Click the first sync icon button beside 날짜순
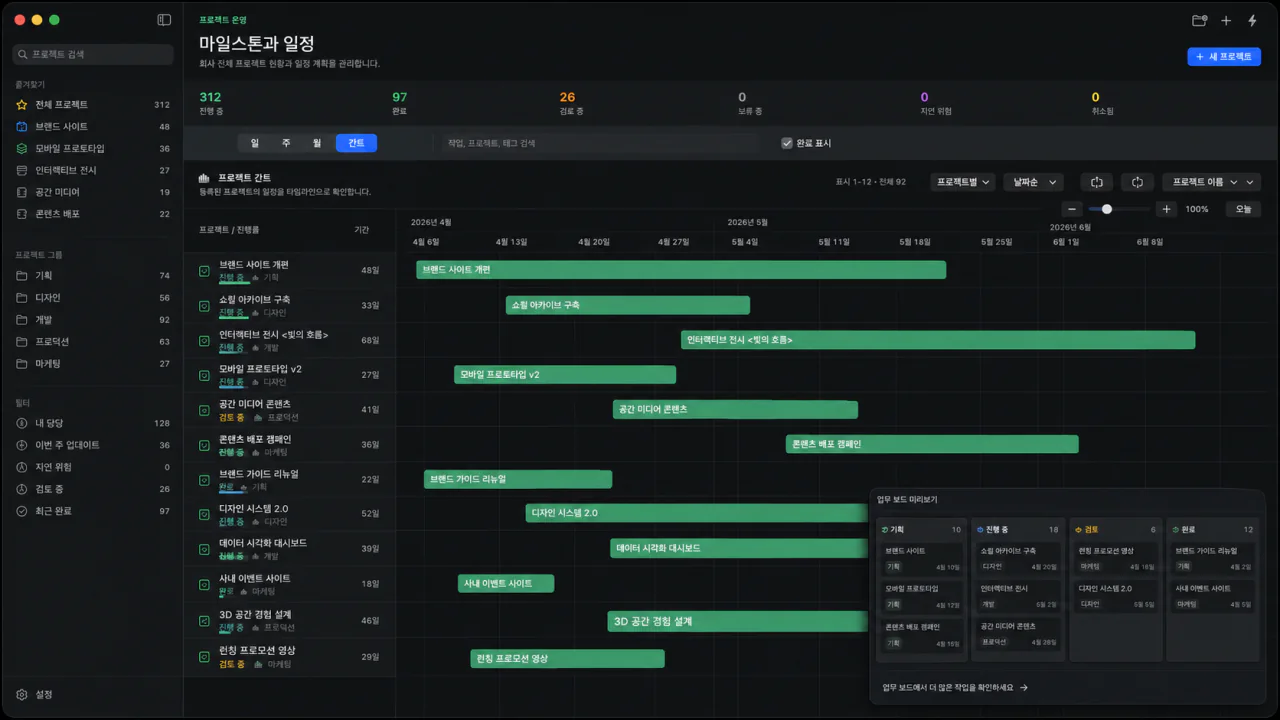1280x720 pixels. (x=1097, y=182)
